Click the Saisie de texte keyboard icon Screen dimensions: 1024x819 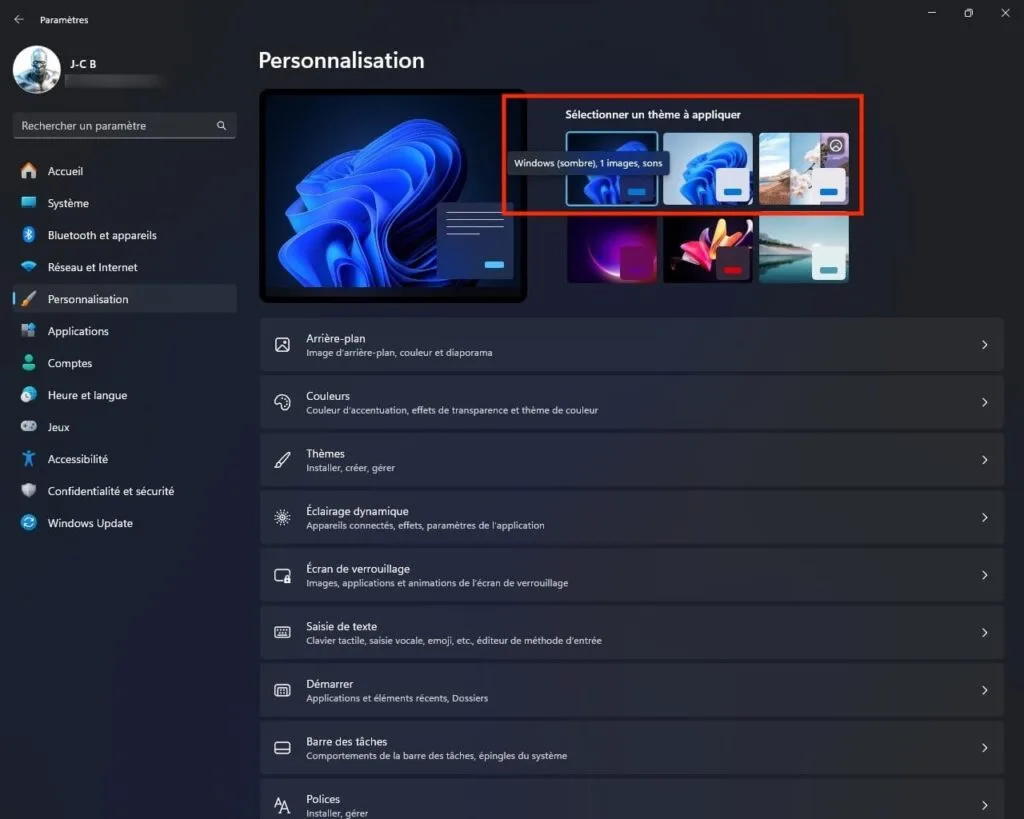coord(282,632)
